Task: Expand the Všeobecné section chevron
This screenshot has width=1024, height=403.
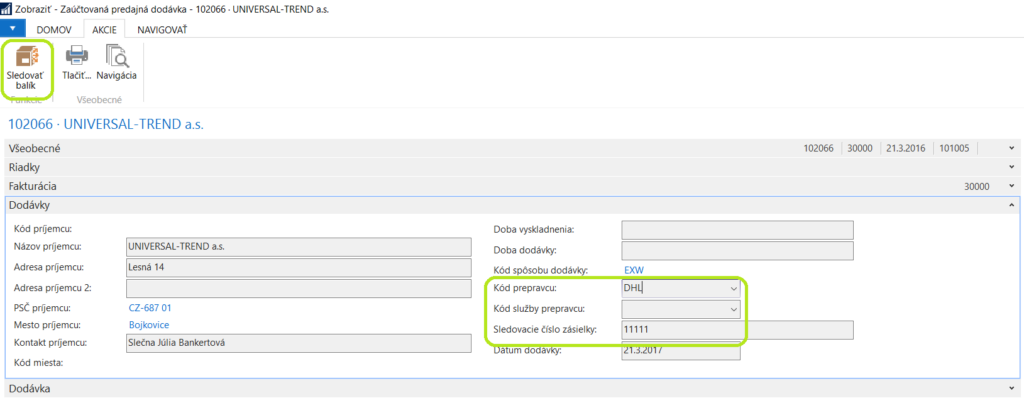Action: tap(1012, 148)
